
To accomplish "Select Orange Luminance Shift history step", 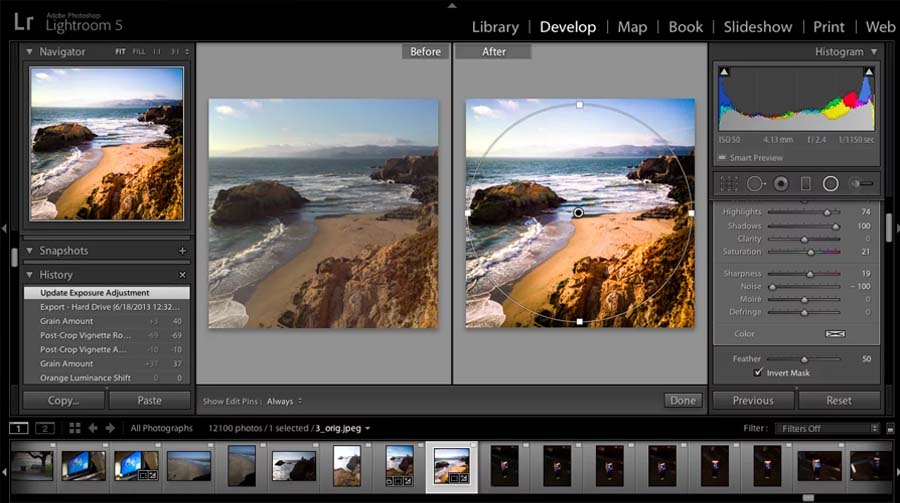I will coord(106,378).
